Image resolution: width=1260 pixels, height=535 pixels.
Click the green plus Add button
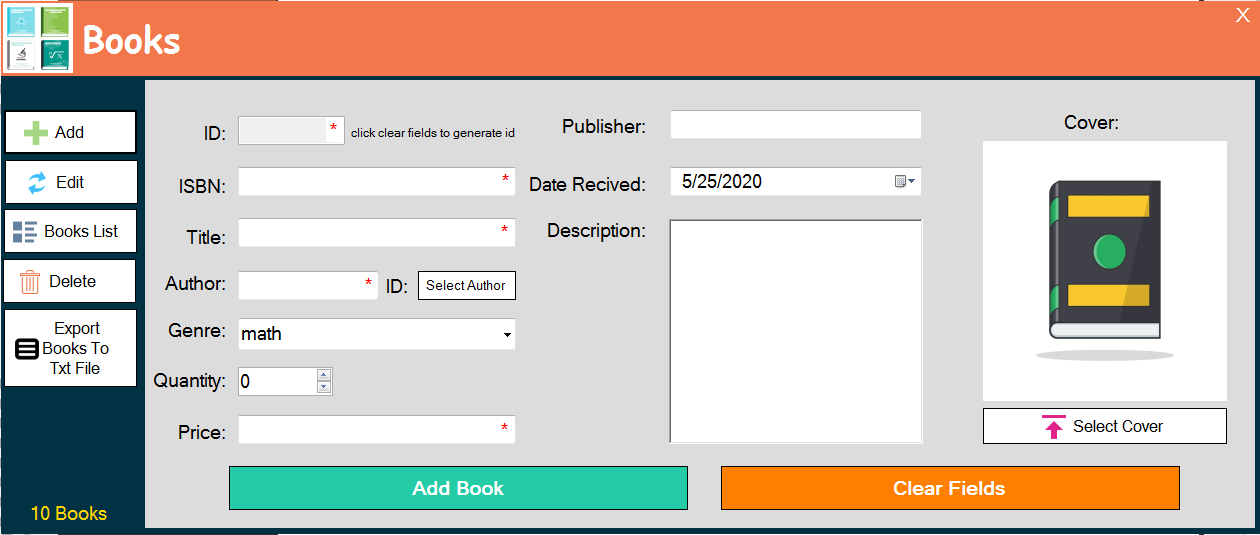pos(70,132)
